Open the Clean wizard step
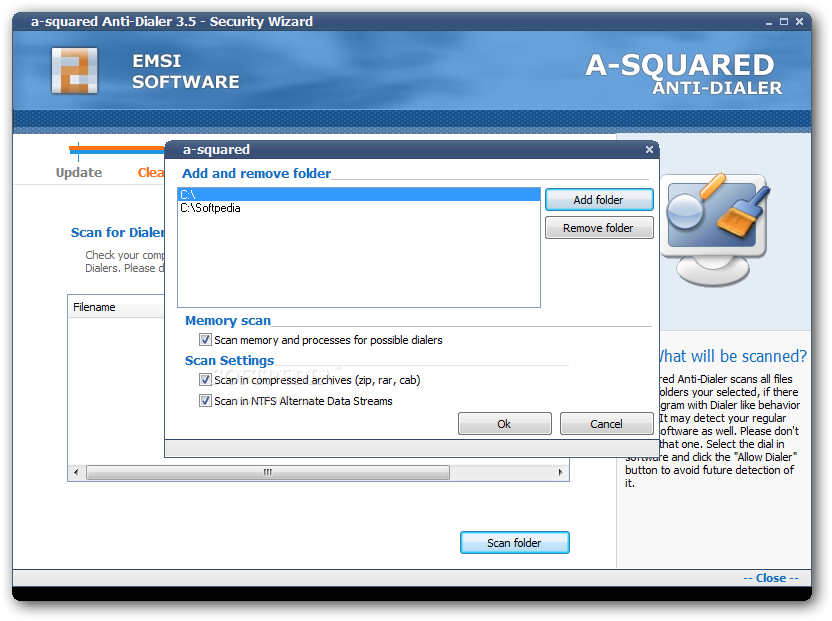This screenshot has width=832, height=621. point(151,172)
